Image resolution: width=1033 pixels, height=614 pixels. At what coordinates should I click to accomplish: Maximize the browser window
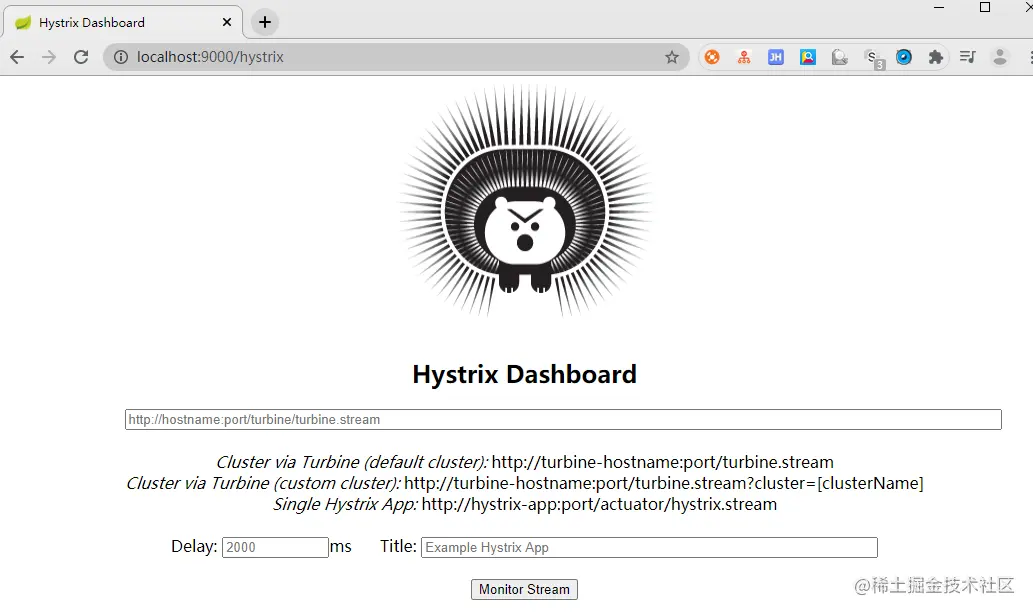click(x=985, y=7)
